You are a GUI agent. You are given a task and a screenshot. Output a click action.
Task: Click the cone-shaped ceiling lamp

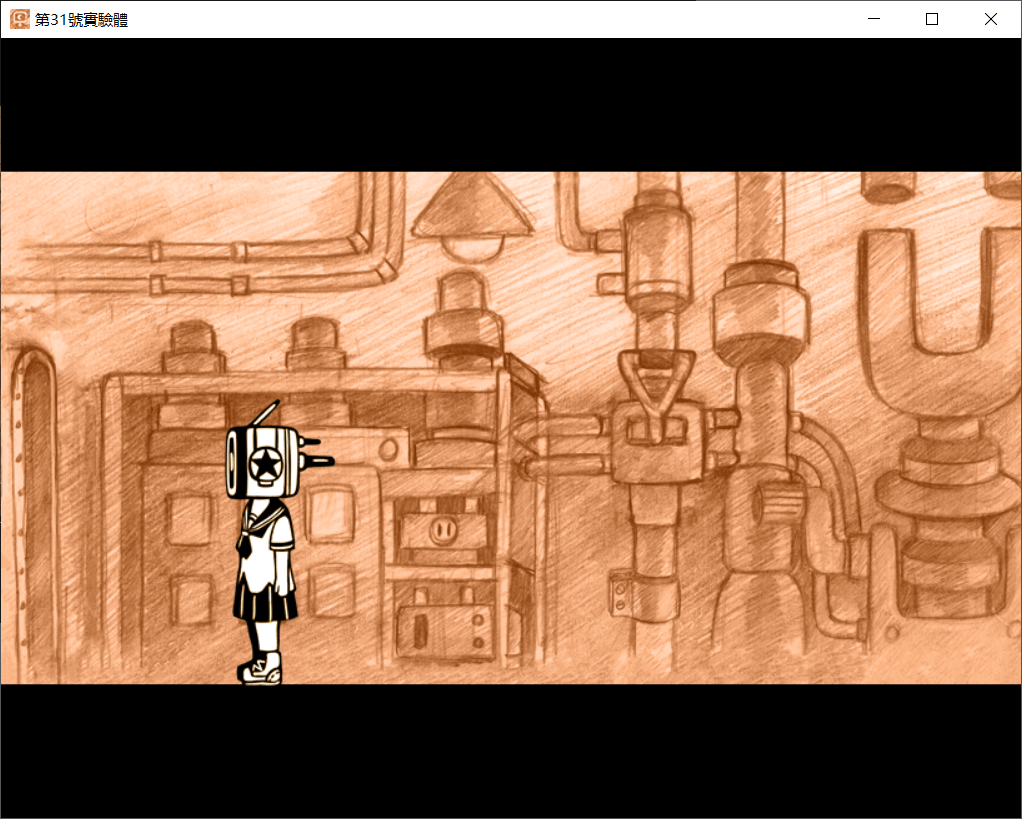(x=473, y=216)
